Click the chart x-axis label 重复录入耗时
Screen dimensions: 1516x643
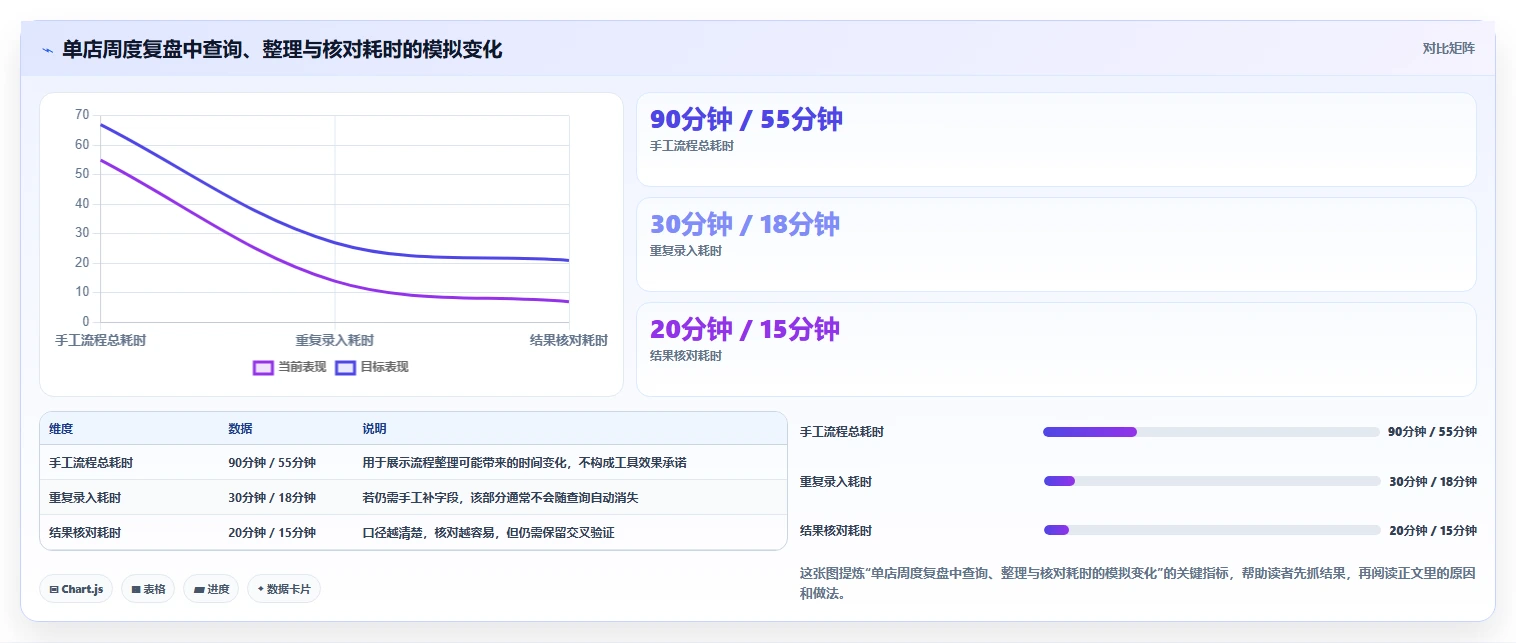tap(335, 340)
